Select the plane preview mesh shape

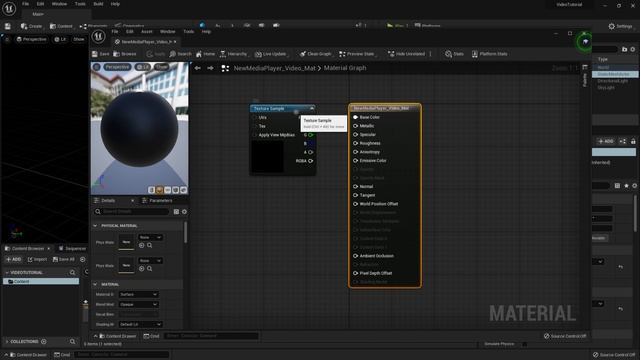point(167,190)
